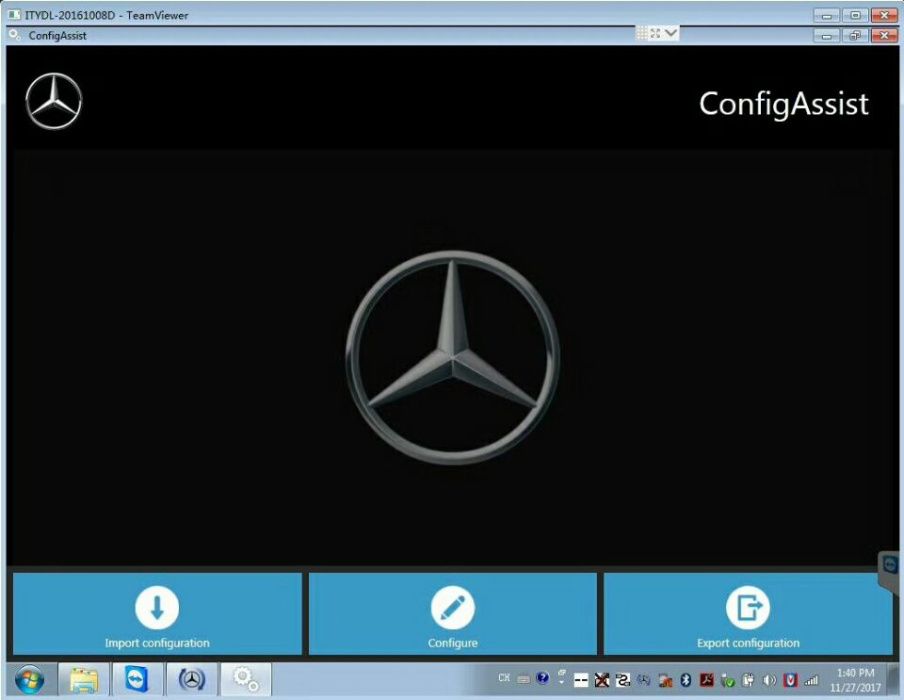904x700 pixels.
Task: Open the Windows Start menu orb
Action: tap(29, 680)
